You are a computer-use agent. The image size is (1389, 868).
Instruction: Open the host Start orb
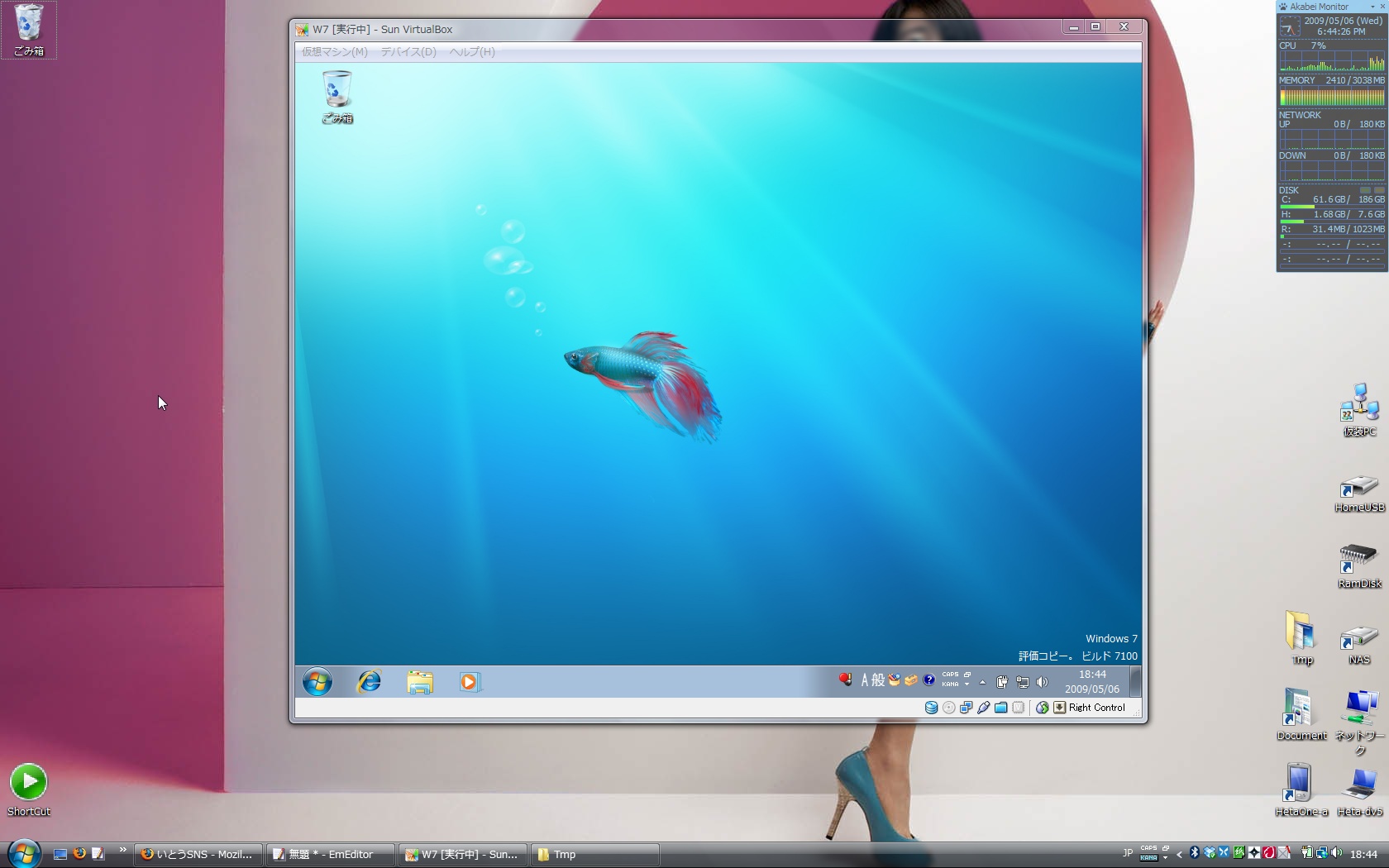click(24, 853)
